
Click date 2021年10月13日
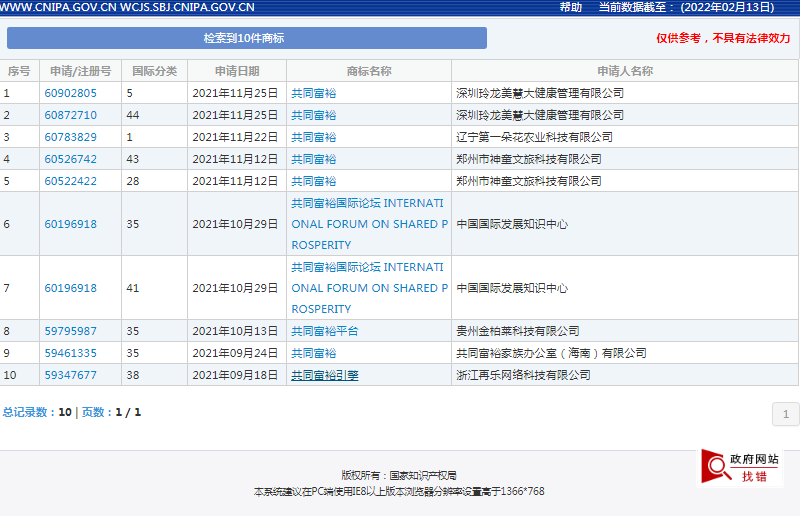(x=235, y=331)
